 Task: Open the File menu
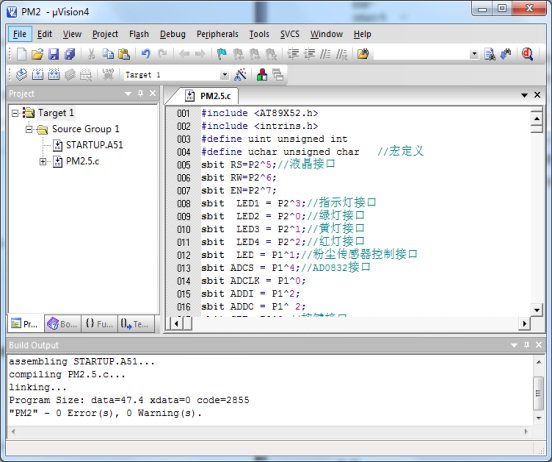point(20,34)
